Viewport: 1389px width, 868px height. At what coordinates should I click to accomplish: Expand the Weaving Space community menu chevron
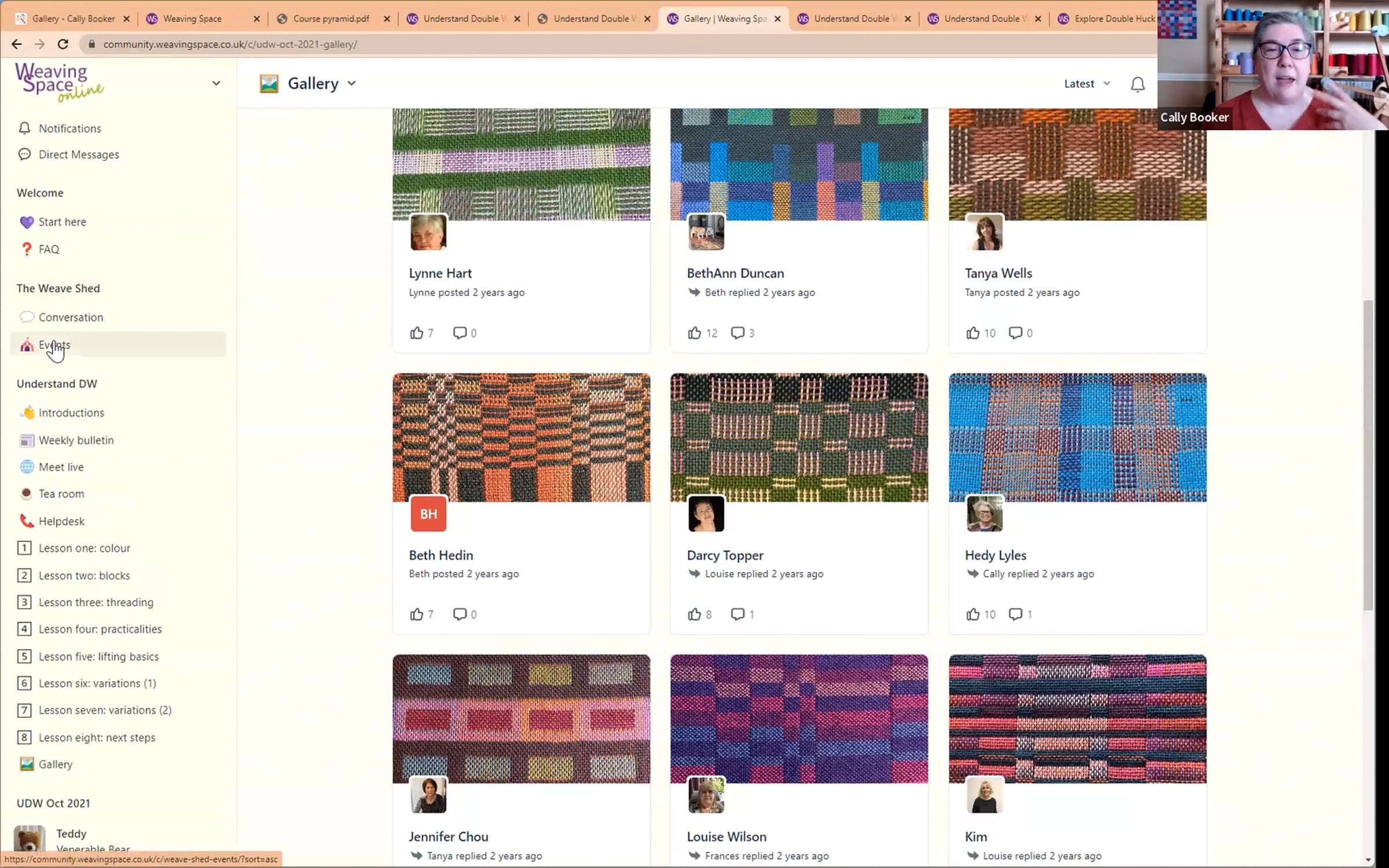[x=216, y=83]
